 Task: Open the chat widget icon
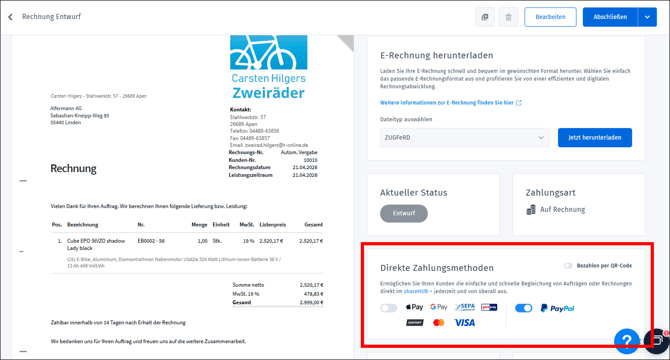[x=658, y=340]
